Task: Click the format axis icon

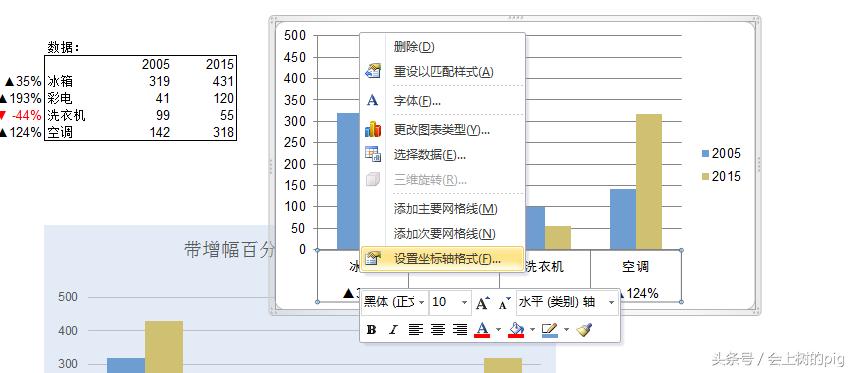Action: coord(373,259)
